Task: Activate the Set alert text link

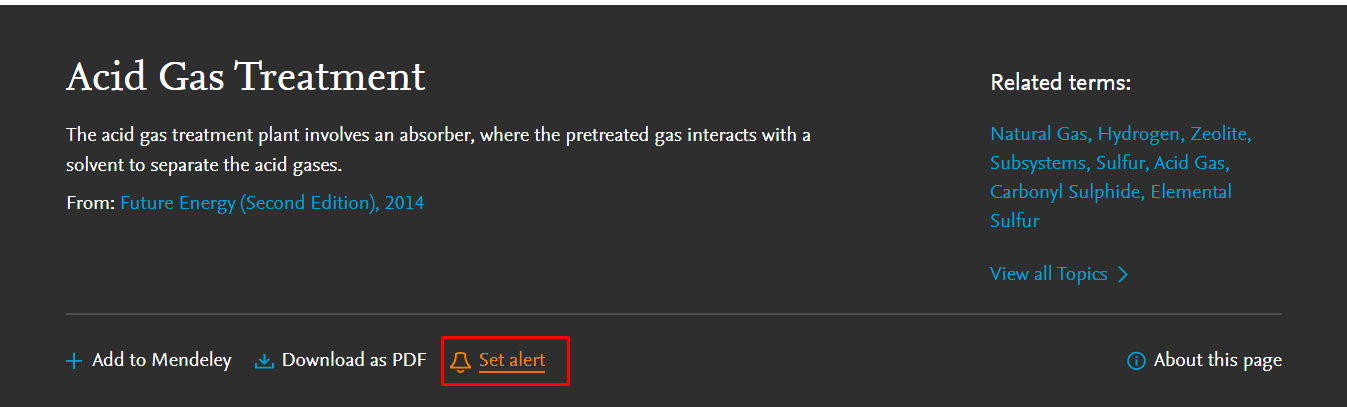Action: pos(512,360)
